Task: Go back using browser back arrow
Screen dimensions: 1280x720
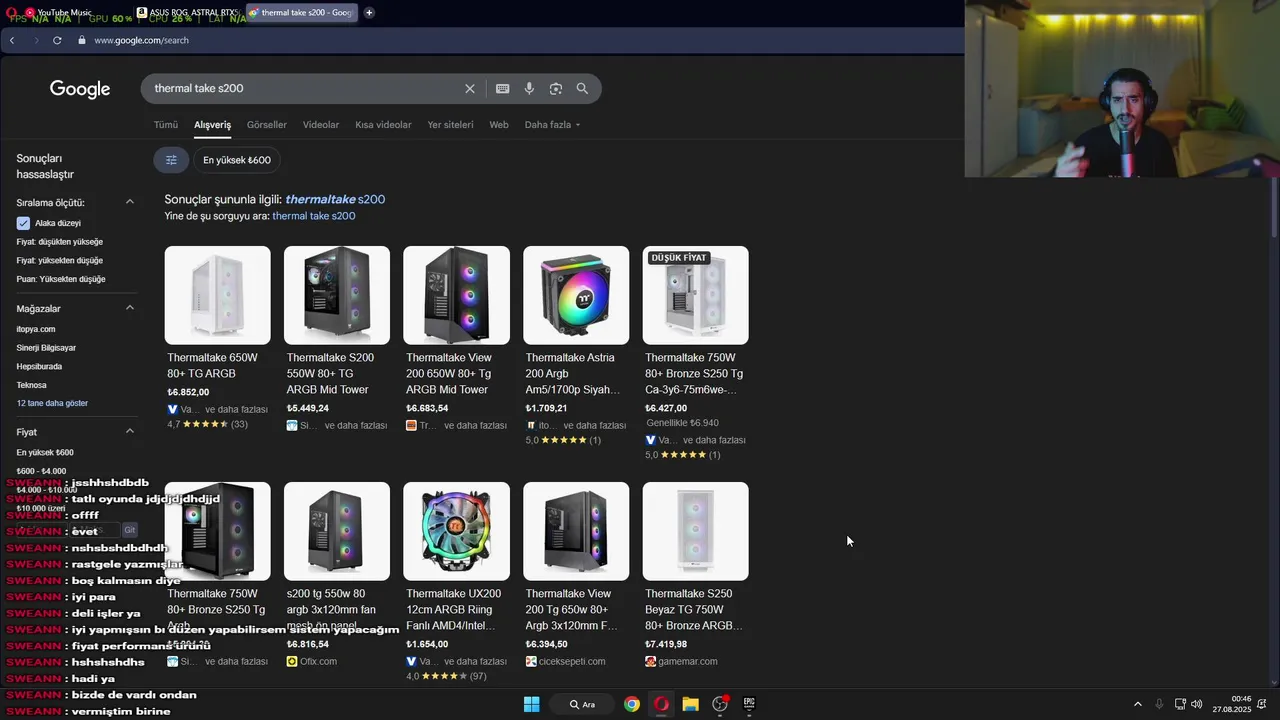Action: pyautogui.click(x=12, y=40)
